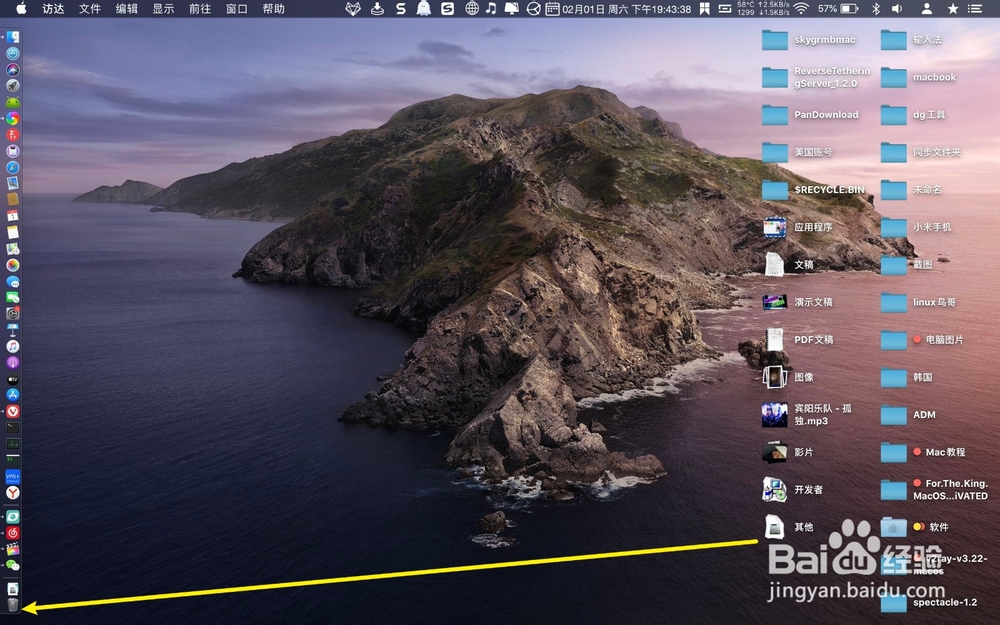1000x625 pixels.
Task: Open Activity Monitor in the Dock
Action: click(x=13, y=444)
